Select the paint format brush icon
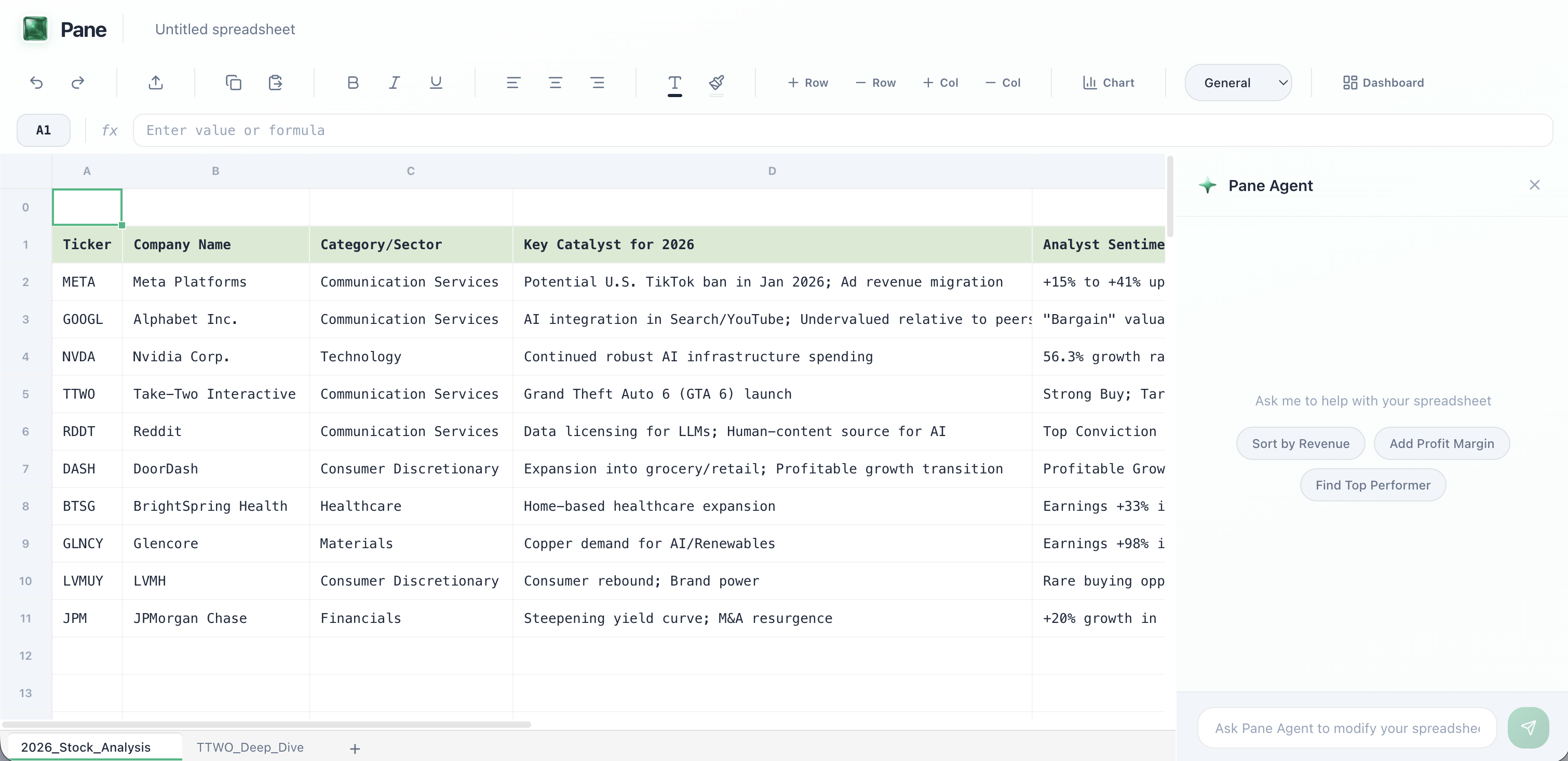 [717, 84]
